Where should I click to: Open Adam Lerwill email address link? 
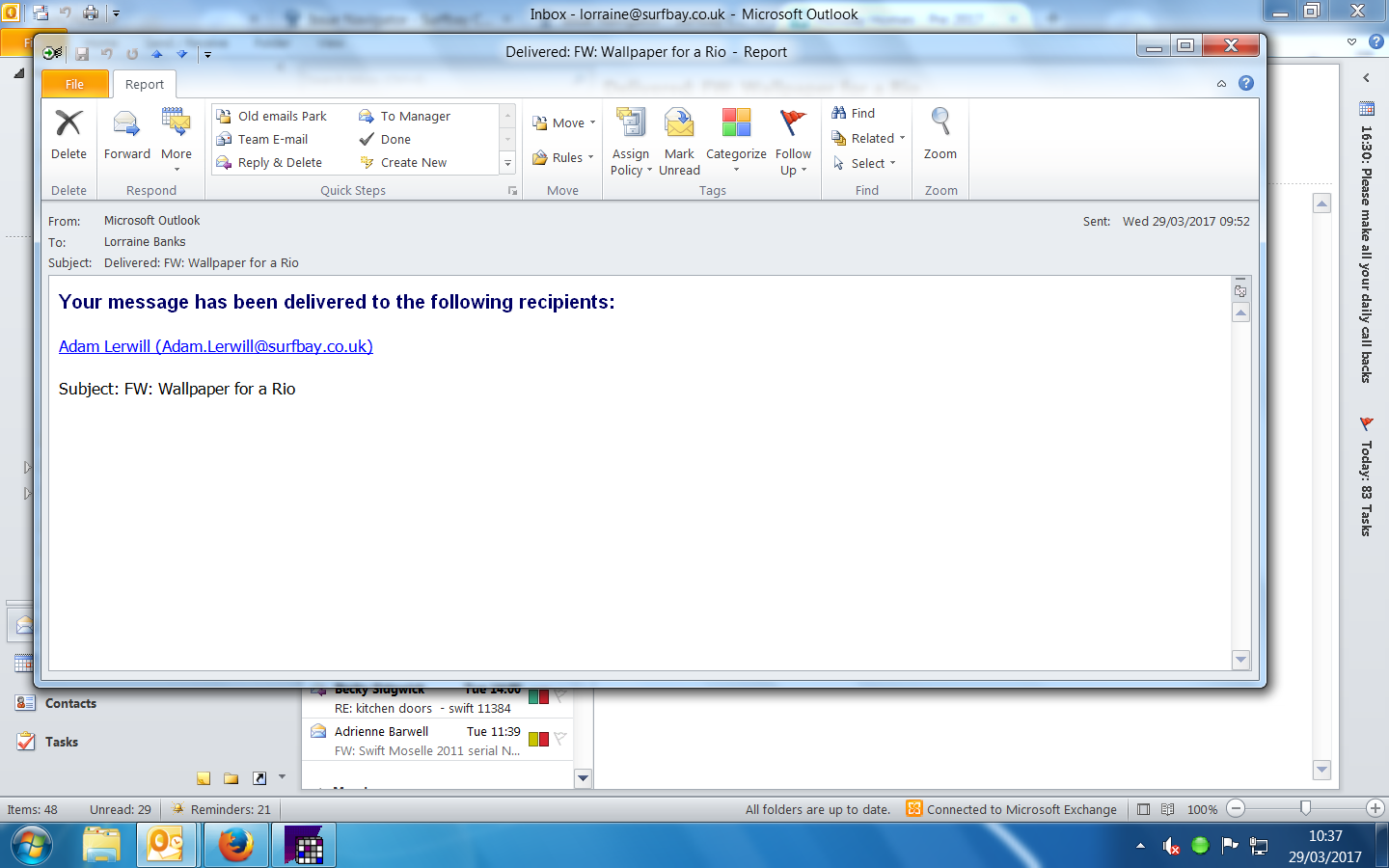coord(216,346)
